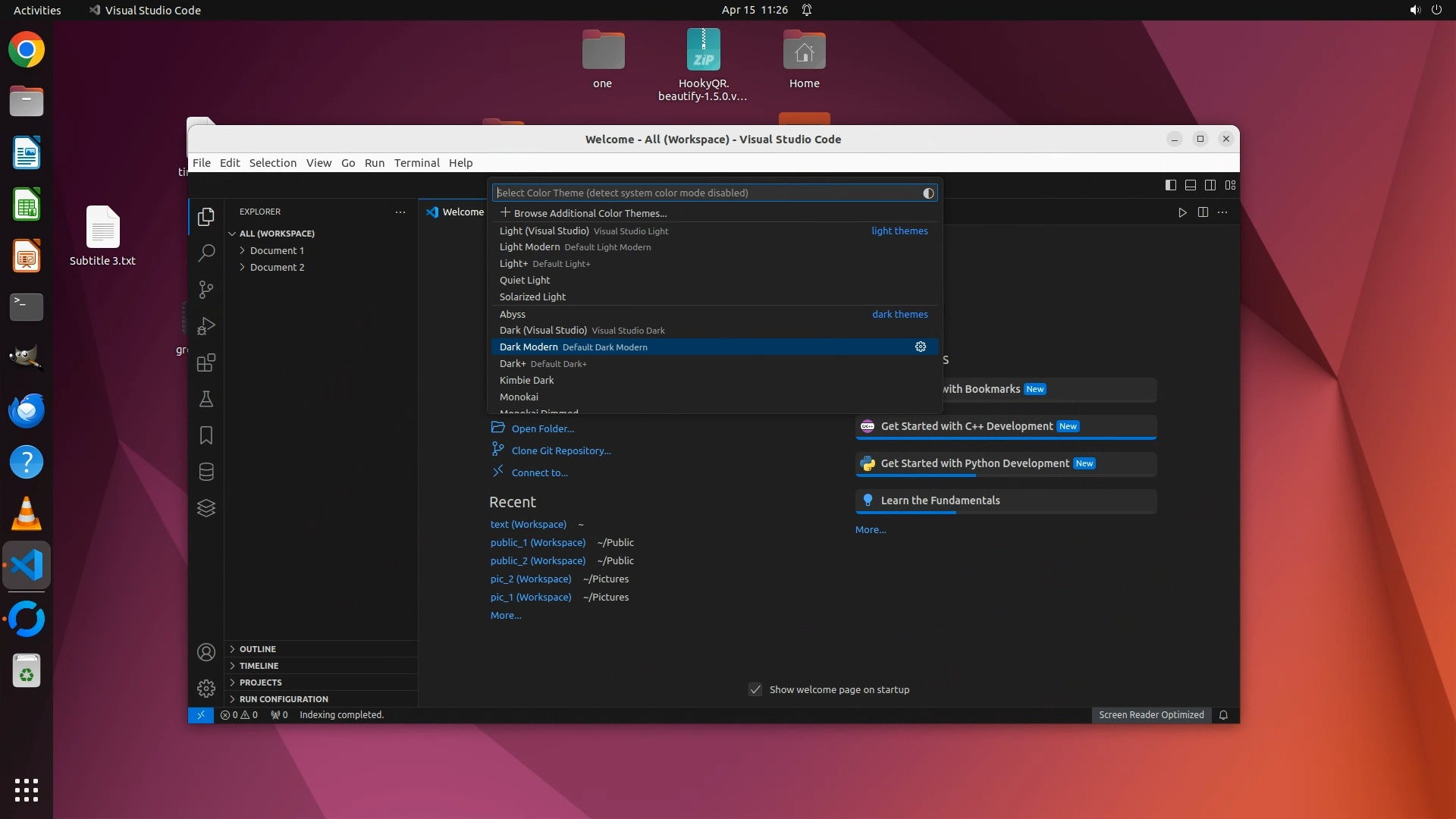
Task: Open the Search view in activity bar
Action: tap(206, 253)
